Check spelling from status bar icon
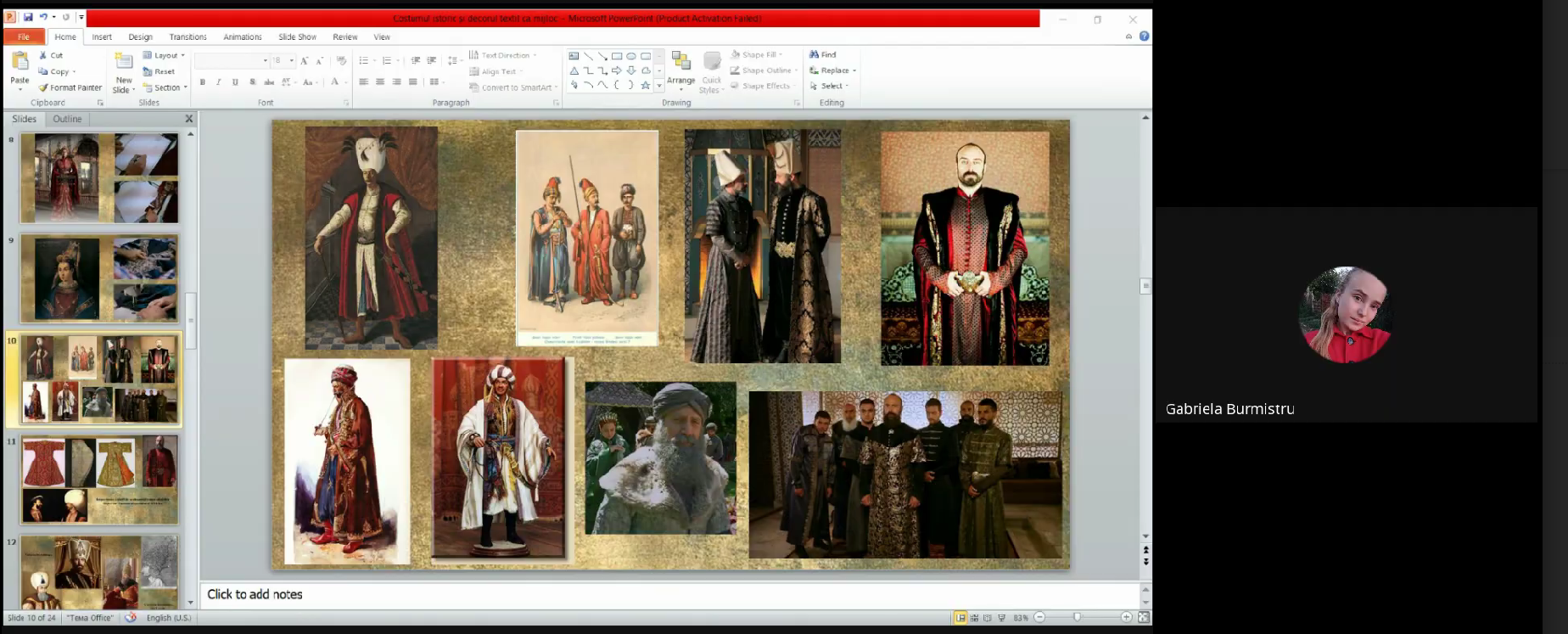Viewport: 1568px width, 634px height. 130,618
